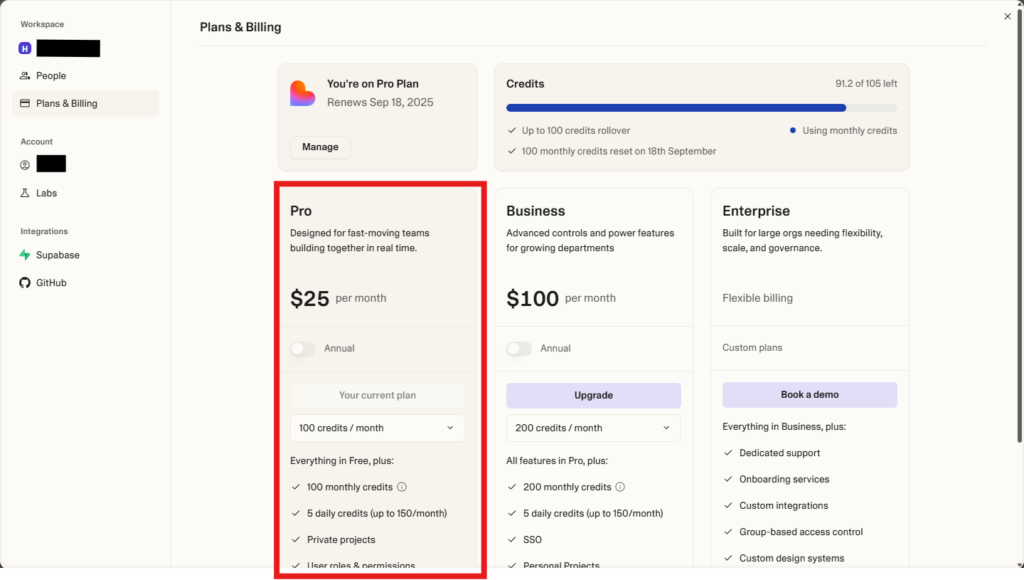Enable Annual billing toggle for Pro plan
Viewport: 1024px width, 580px height.
[303, 349]
